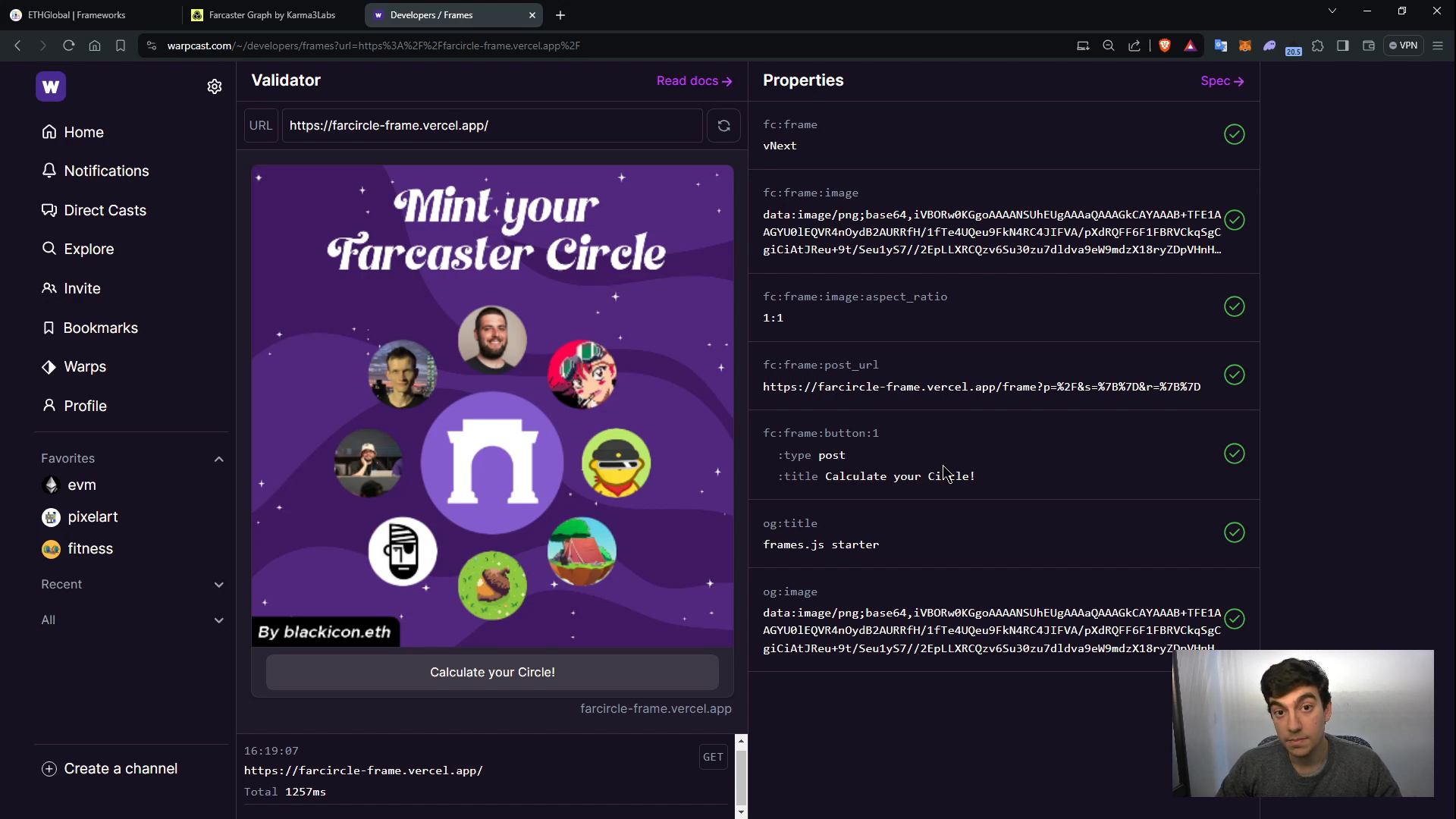Image resolution: width=1456 pixels, height=819 pixels.
Task: Open Notifications in the sidebar
Action: pyautogui.click(x=96, y=171)
